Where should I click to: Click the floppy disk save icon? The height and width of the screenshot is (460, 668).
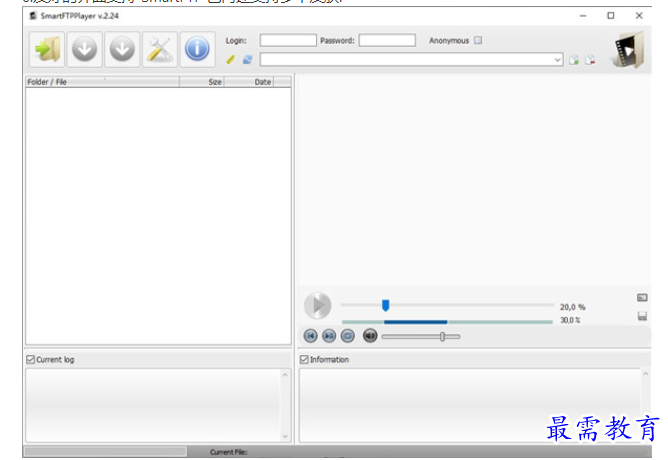(642, 316)
